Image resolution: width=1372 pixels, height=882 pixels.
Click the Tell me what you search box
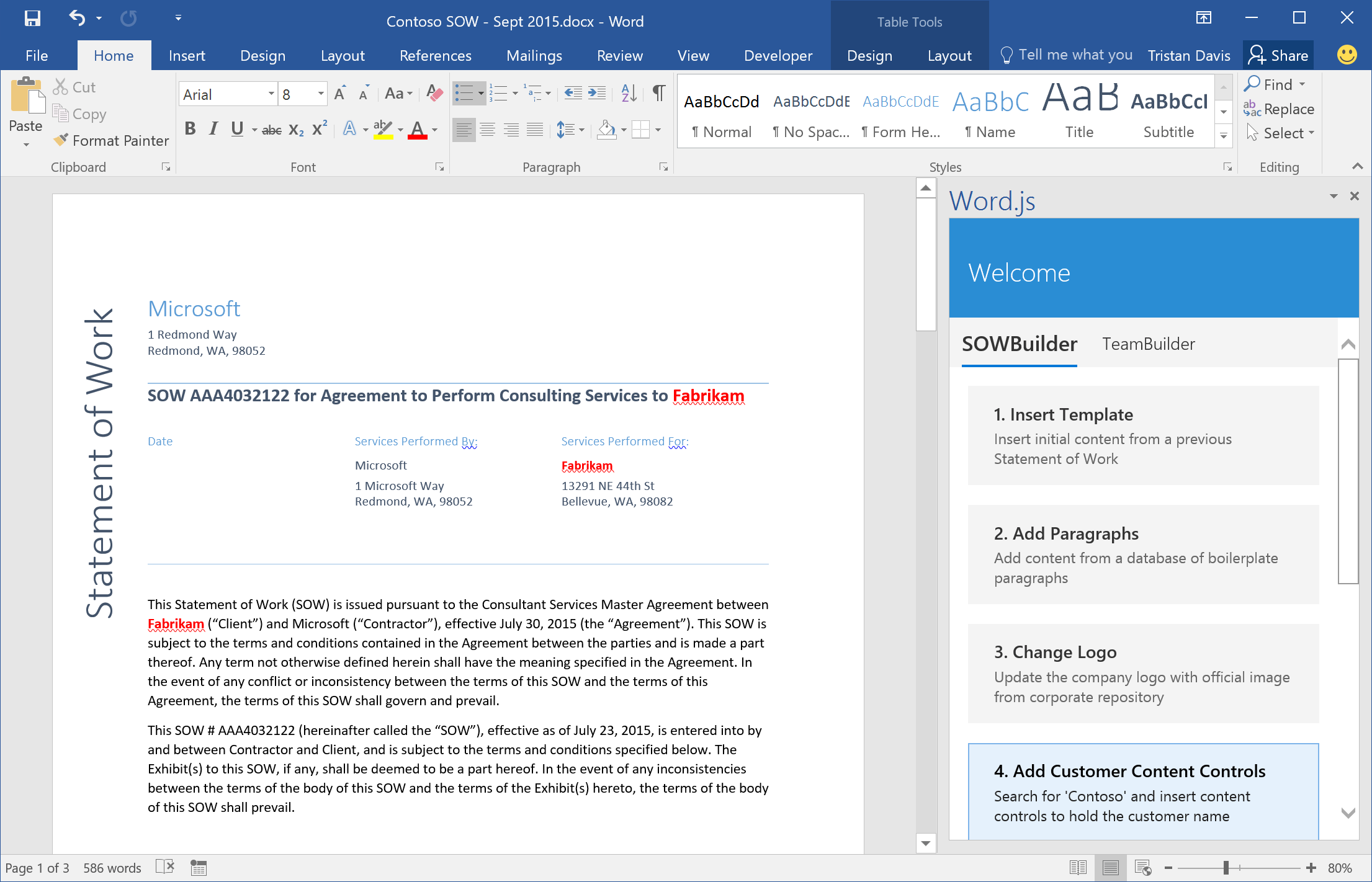pos(1074,55)
